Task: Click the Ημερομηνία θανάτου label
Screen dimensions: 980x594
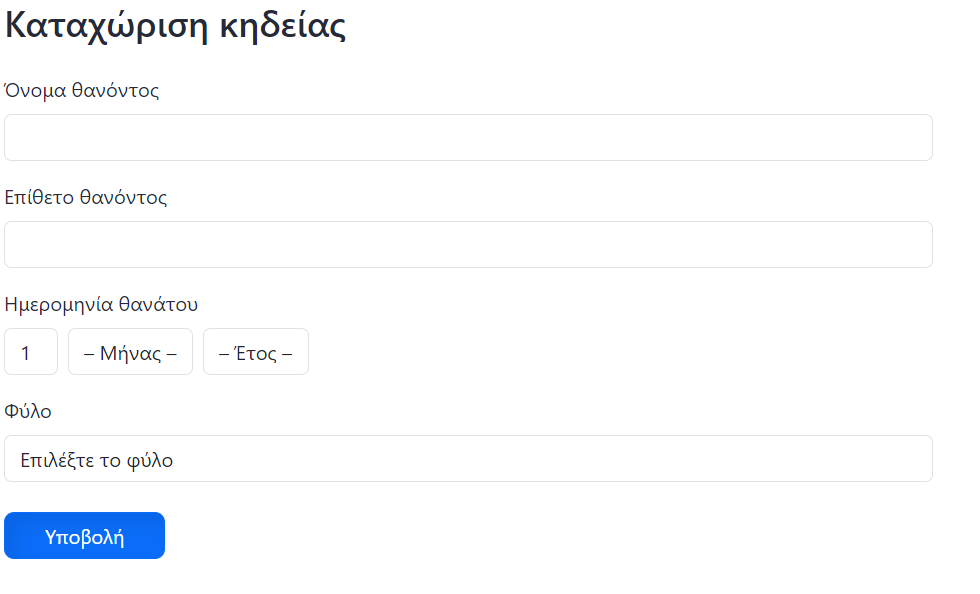Action: [101, 304]
